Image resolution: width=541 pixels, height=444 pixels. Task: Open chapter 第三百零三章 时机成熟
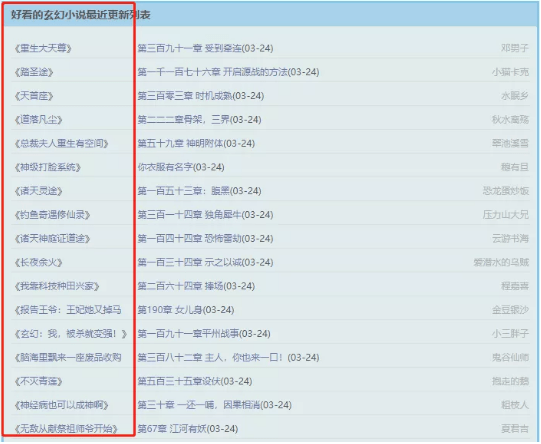tap(201, 96)
